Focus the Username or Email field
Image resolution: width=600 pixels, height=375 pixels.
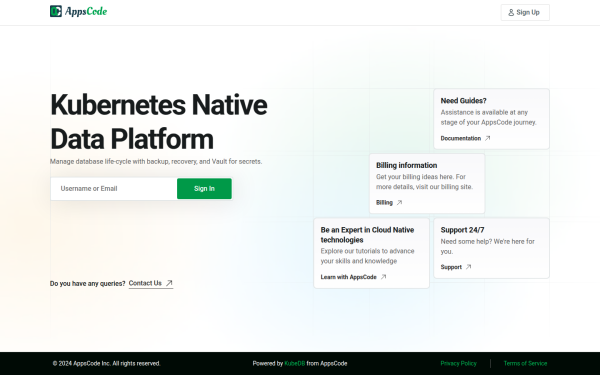point(114,189)
